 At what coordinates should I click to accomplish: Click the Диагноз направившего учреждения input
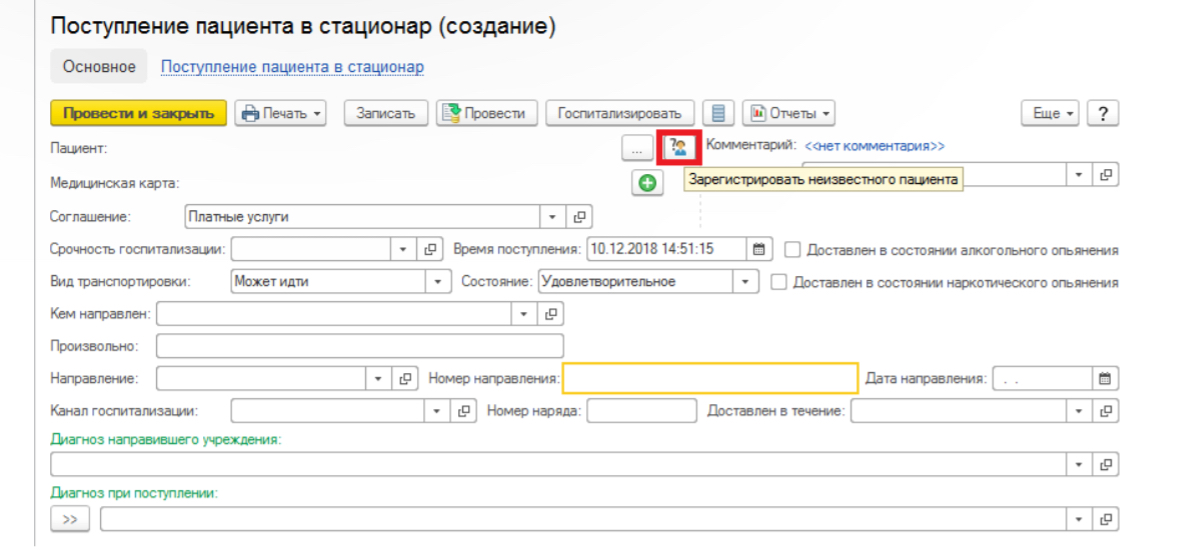coord(559,464)
